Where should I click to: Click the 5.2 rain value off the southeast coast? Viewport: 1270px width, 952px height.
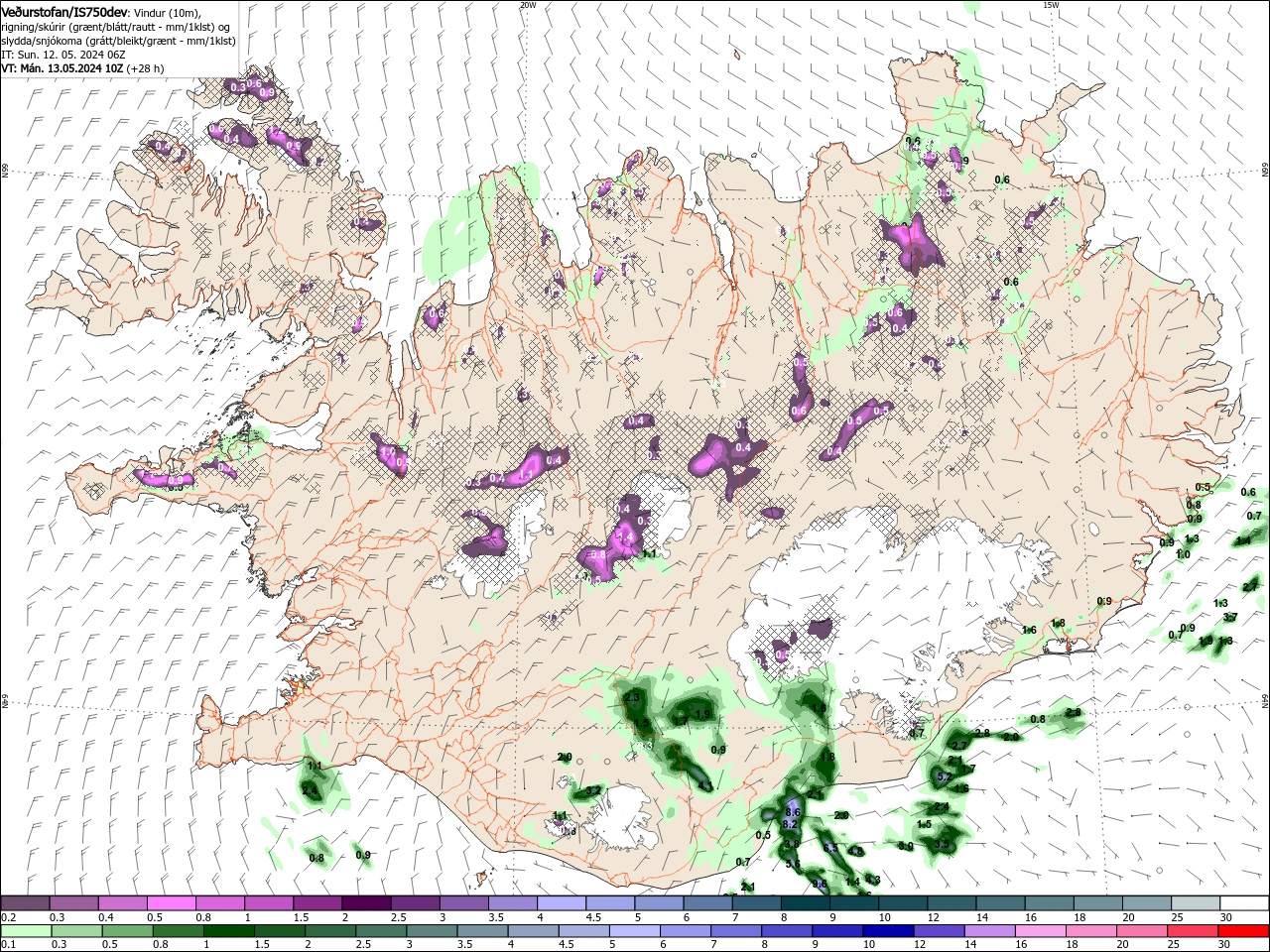point(944,777)
